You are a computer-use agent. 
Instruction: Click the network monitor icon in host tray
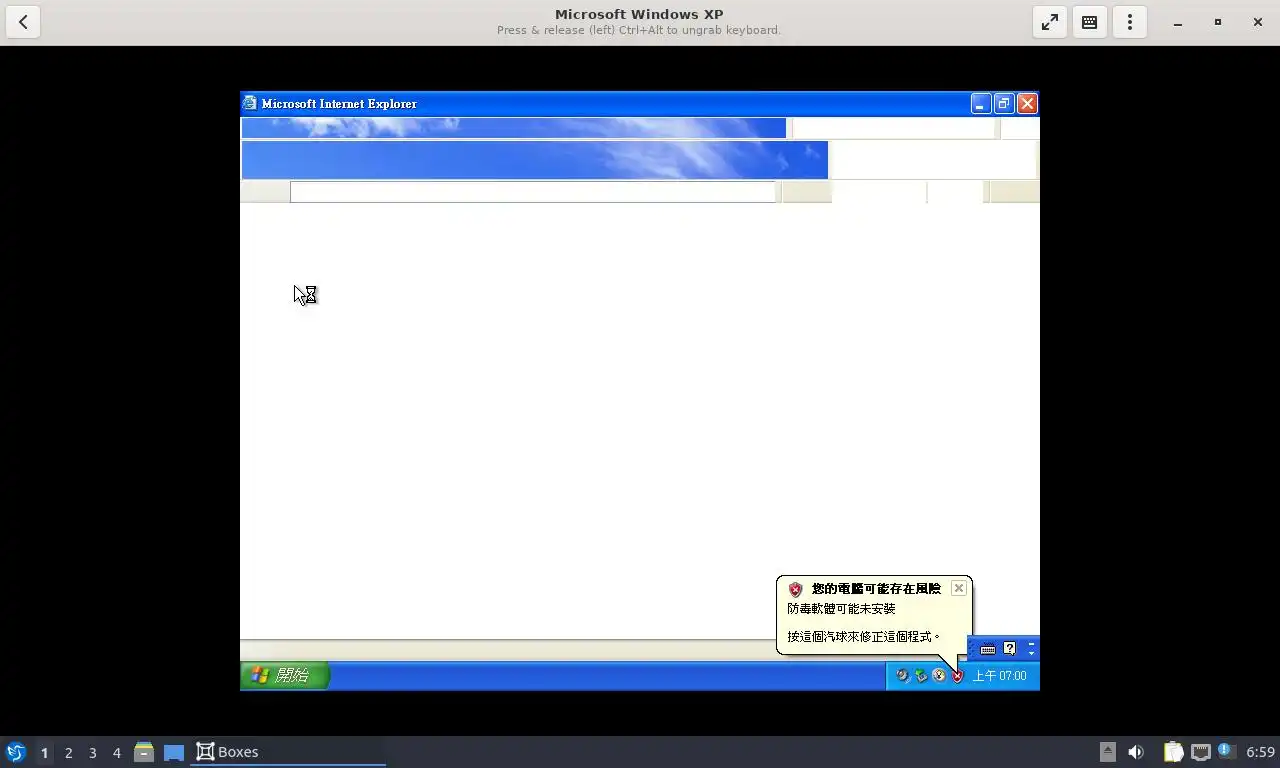coord(1200,752)
